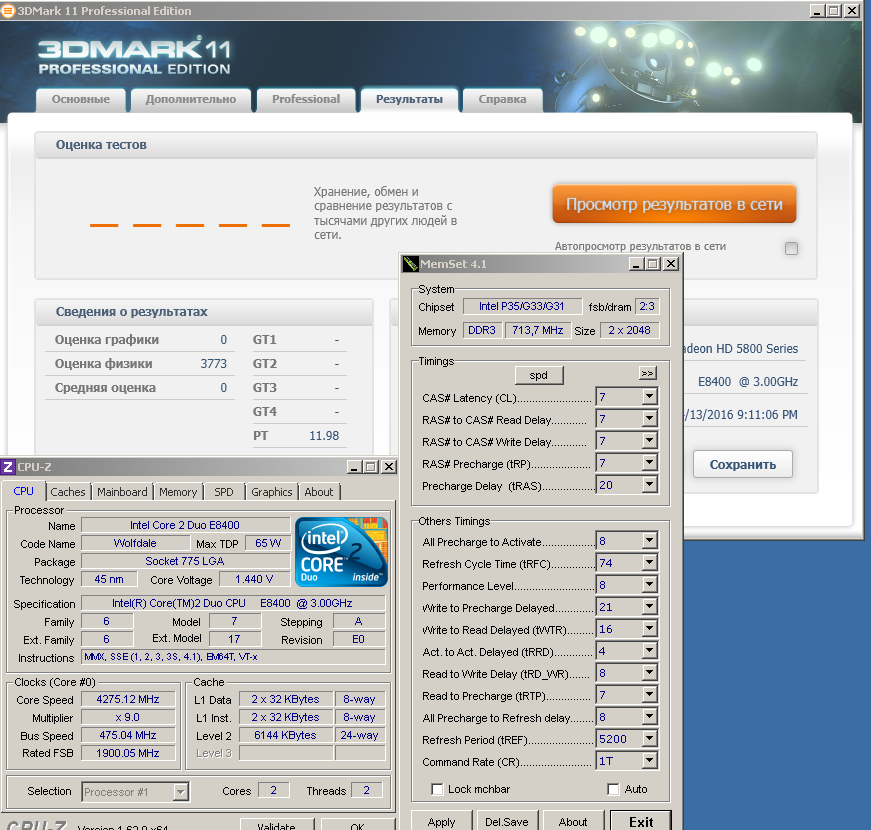Switch to the SPD tab in CPU-Z
The width and height of the screenshot is (871, 830).
224,492
